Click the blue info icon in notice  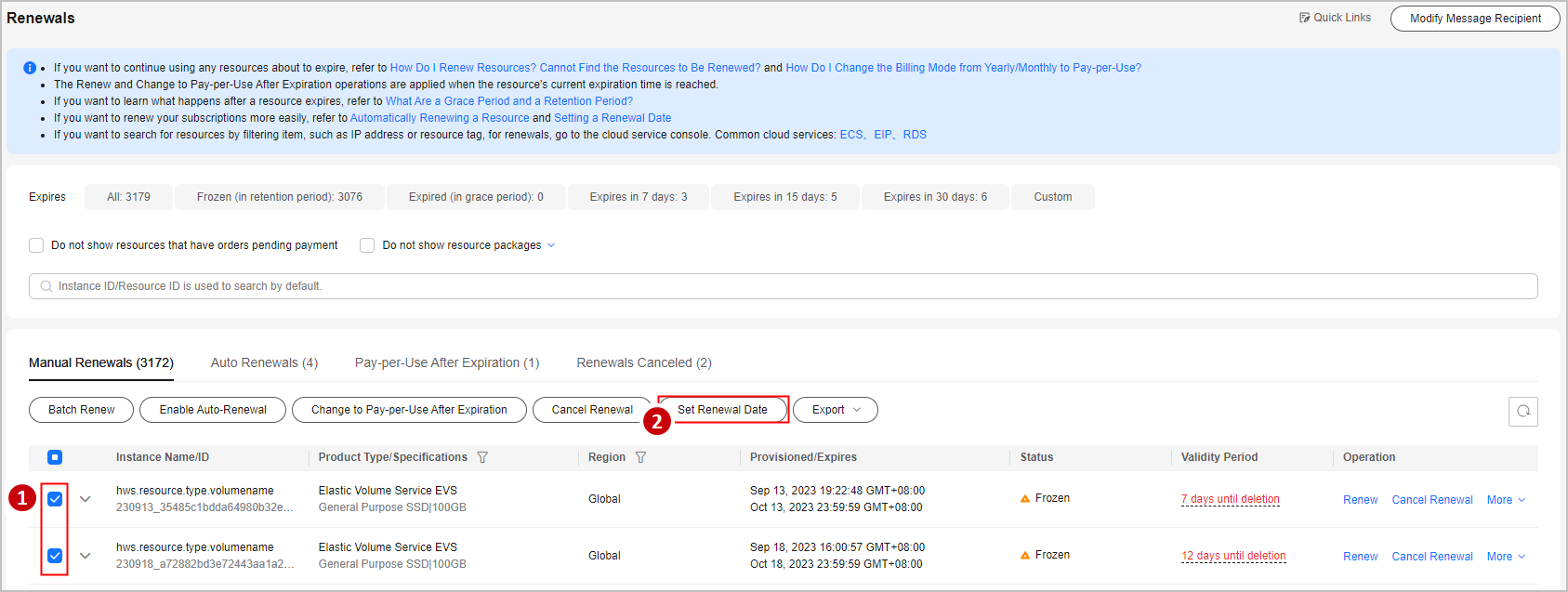pyautogui.click(x=30, y=68)
